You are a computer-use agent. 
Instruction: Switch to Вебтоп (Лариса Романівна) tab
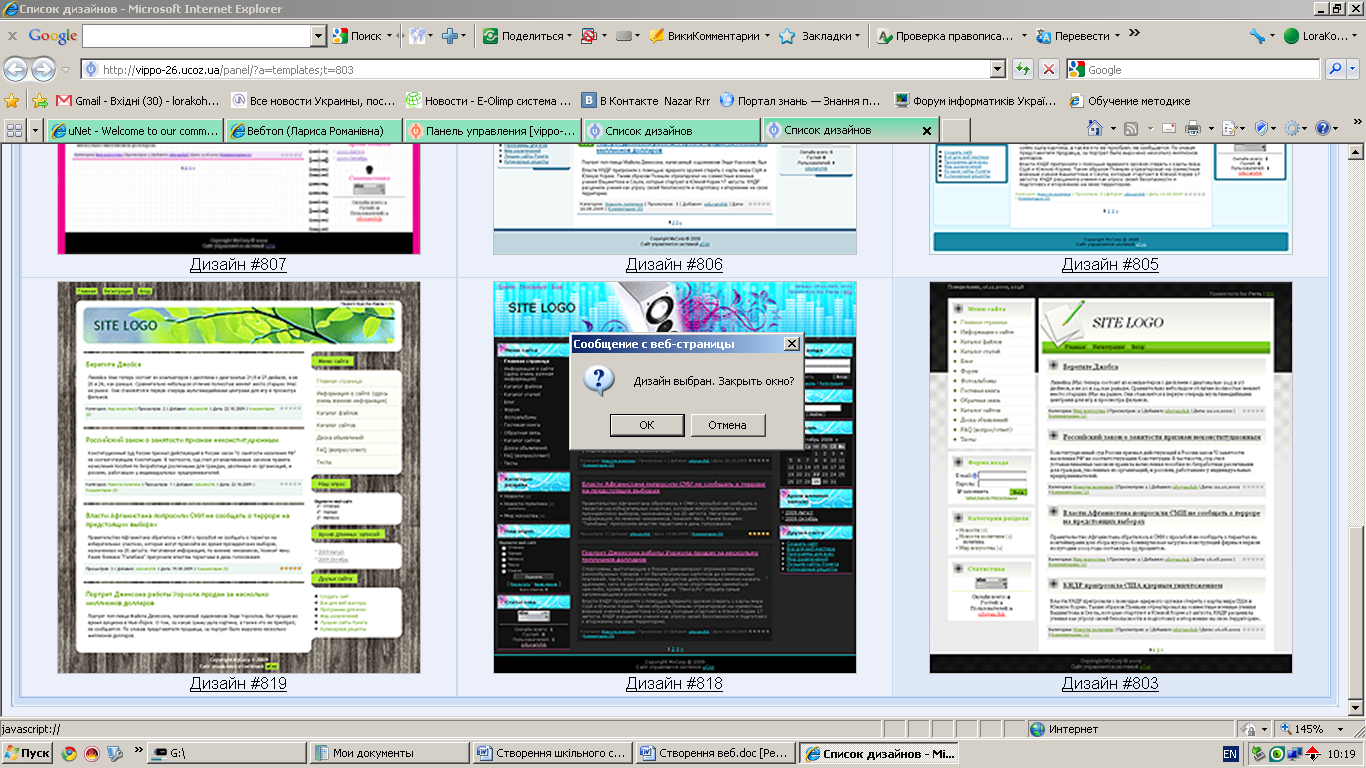(x=314, y=130)
